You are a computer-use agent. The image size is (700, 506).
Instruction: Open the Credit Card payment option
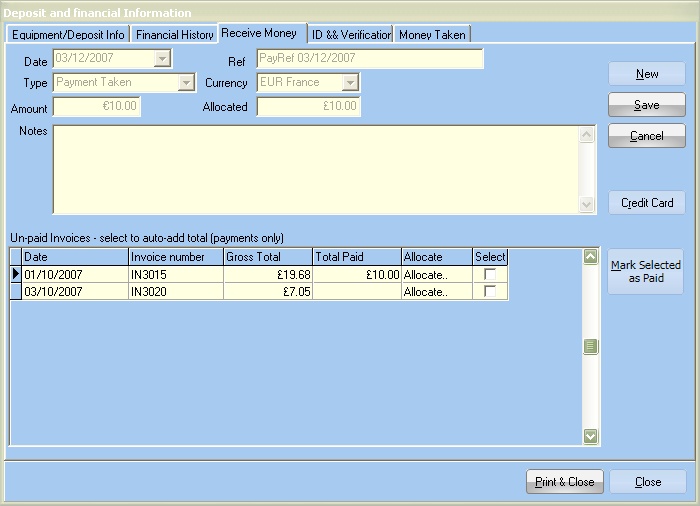coord(647,202)
